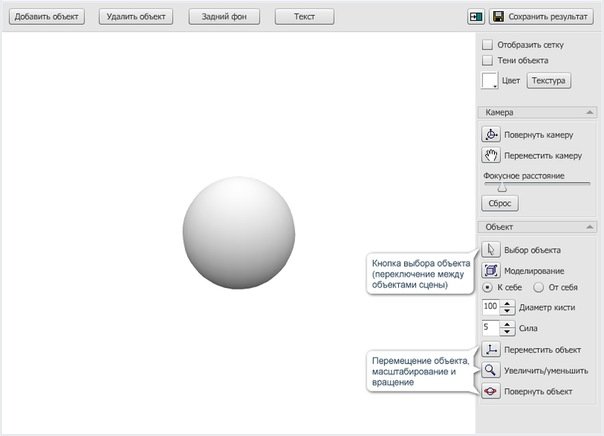Select the К себе radio button

tap(487, 287)
